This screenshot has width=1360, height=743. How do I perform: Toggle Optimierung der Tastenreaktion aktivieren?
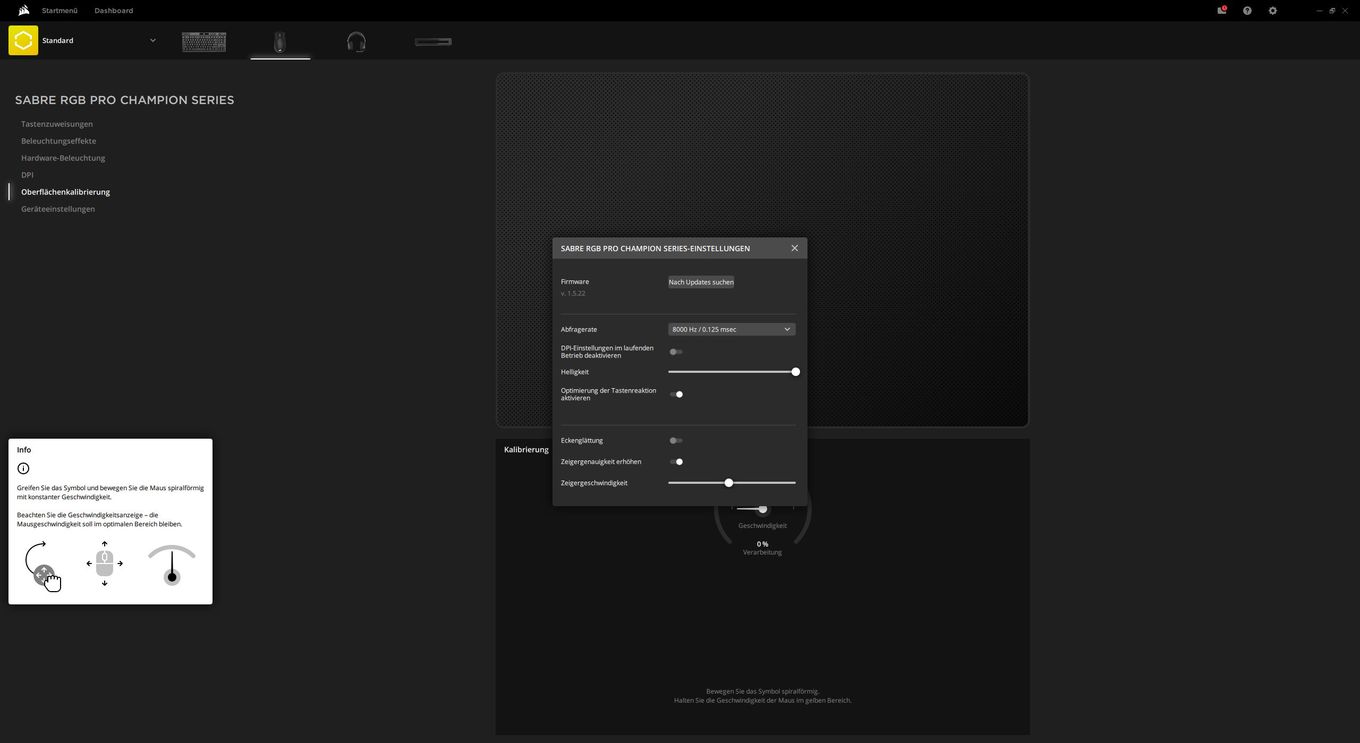pyautogui.click(x=676, y=394)
